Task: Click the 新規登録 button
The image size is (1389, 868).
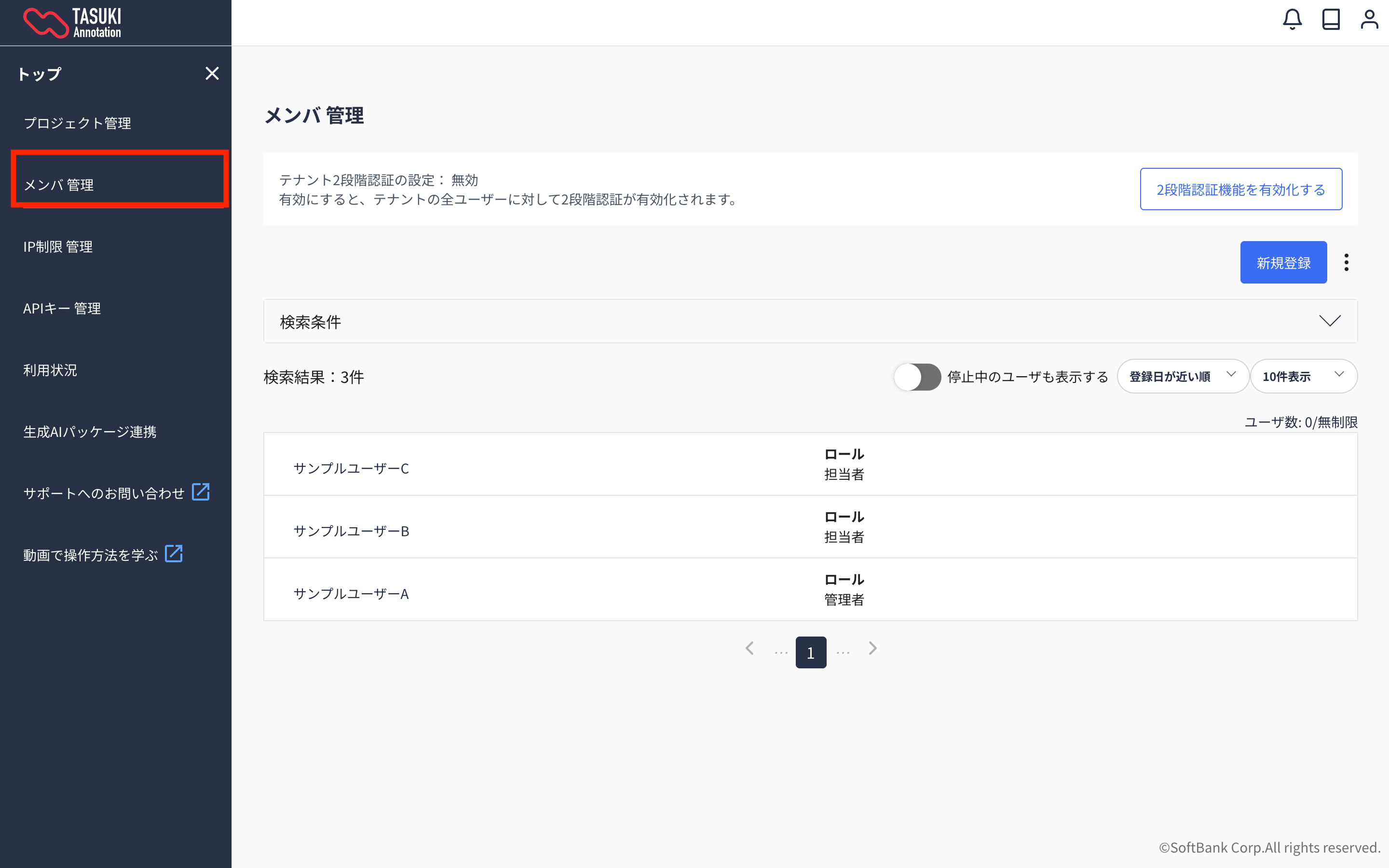Action: 1283,262
